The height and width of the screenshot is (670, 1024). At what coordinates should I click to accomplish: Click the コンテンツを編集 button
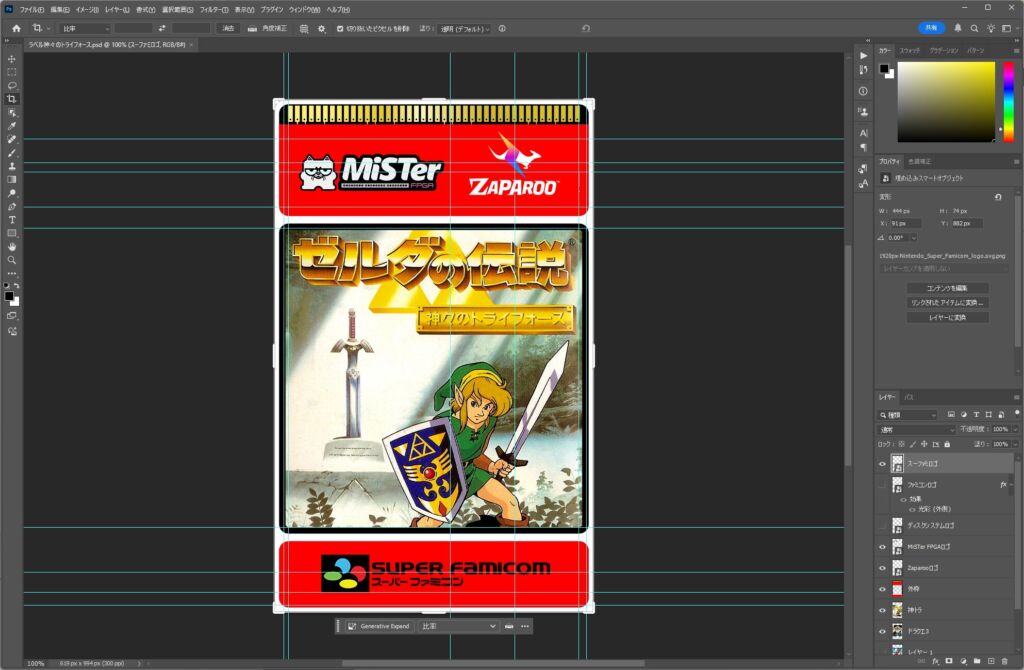pyautogui.click(x=947, y=288)
